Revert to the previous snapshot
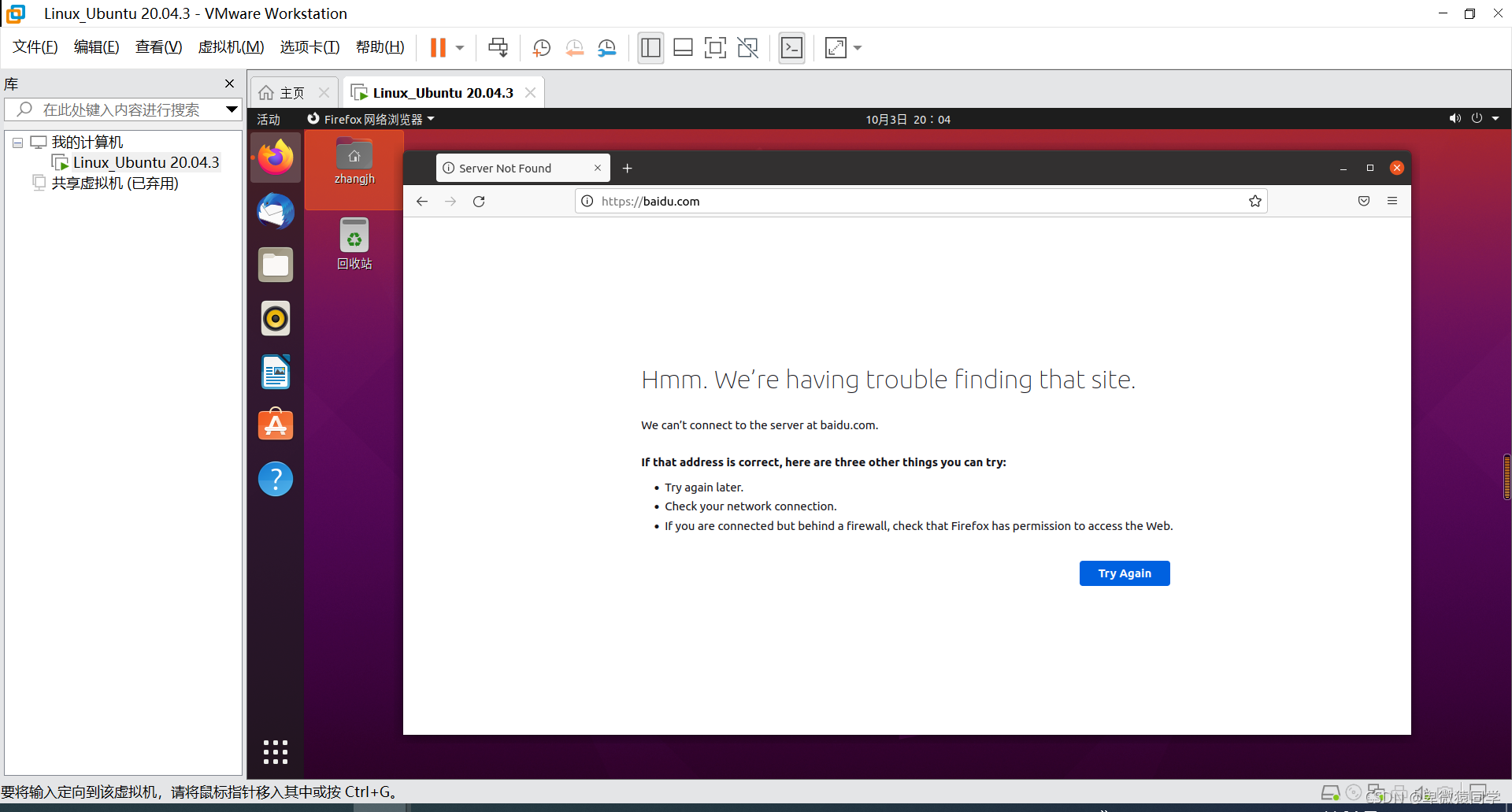The width and height of the screenshot is (1512, 812). (575, 48)
